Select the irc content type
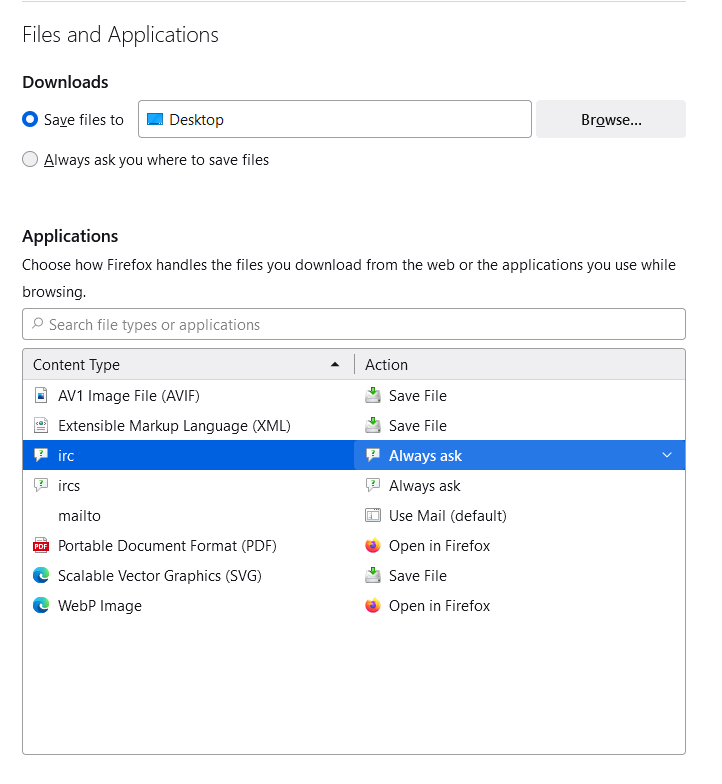The image size is (722, 784). pos(188,456)
